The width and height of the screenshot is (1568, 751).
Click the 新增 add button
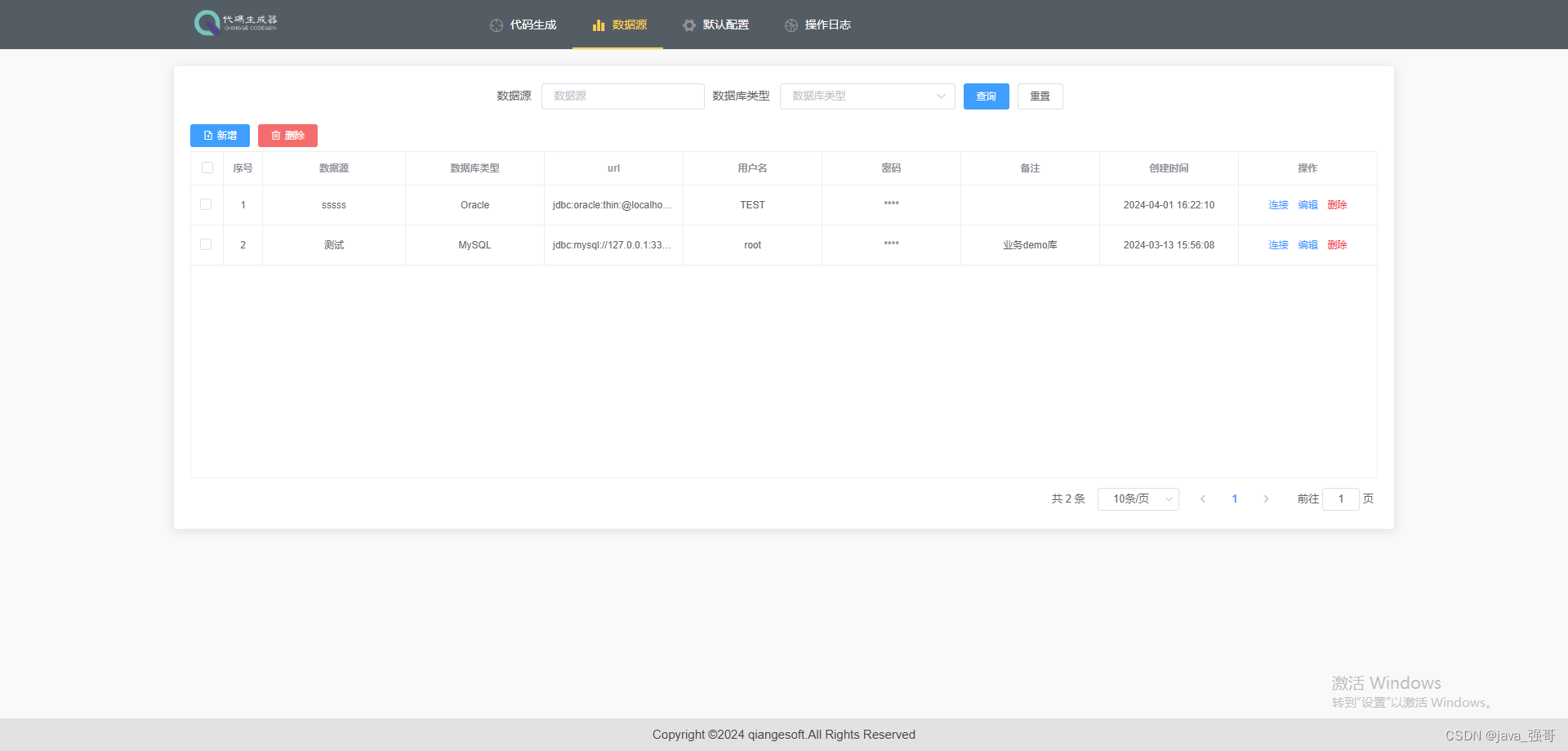[x=220, y=136]
